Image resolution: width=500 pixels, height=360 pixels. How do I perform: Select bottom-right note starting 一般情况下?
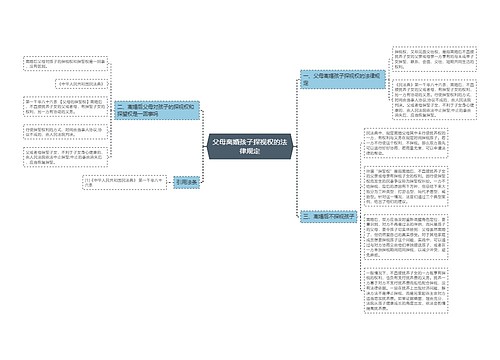[x=406, y=290]
